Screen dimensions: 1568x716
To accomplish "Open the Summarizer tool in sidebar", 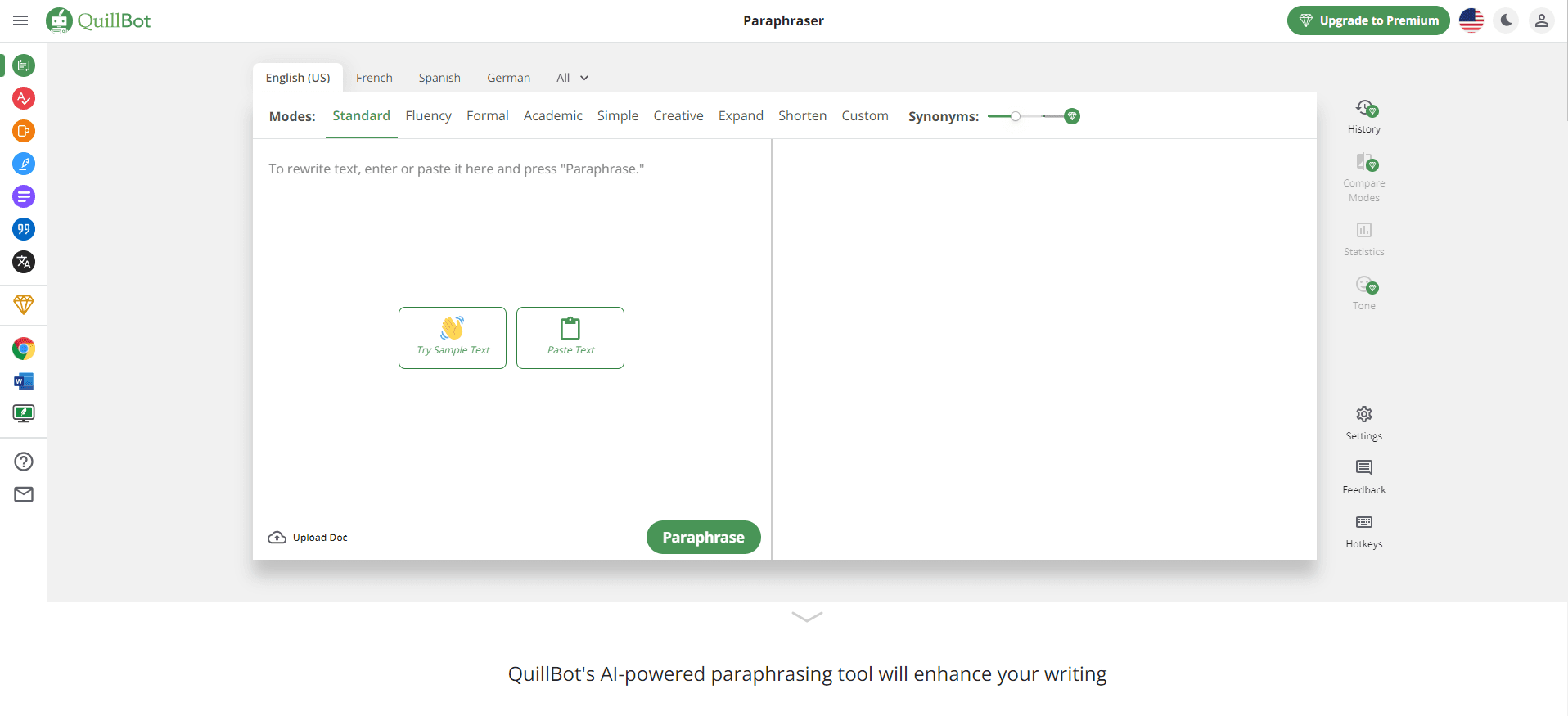I will pos(24,196).
